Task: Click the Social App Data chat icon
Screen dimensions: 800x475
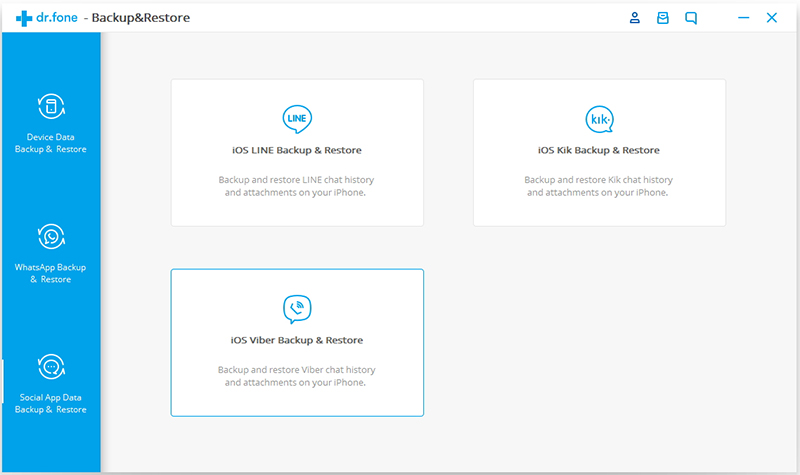Action: click(51, 367)
